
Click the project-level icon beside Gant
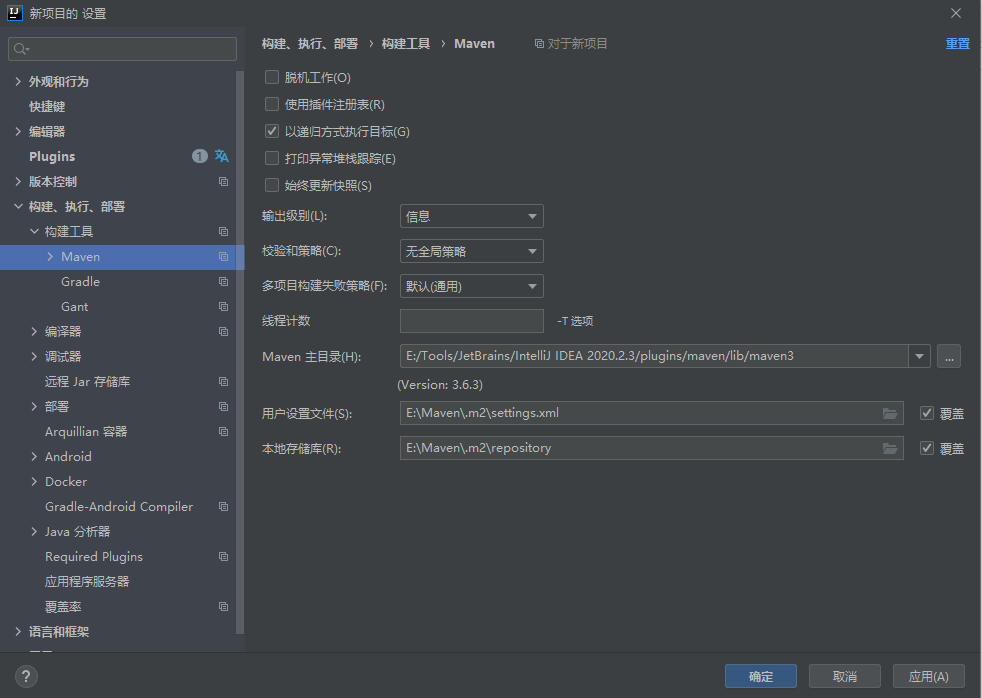(223, 307)
